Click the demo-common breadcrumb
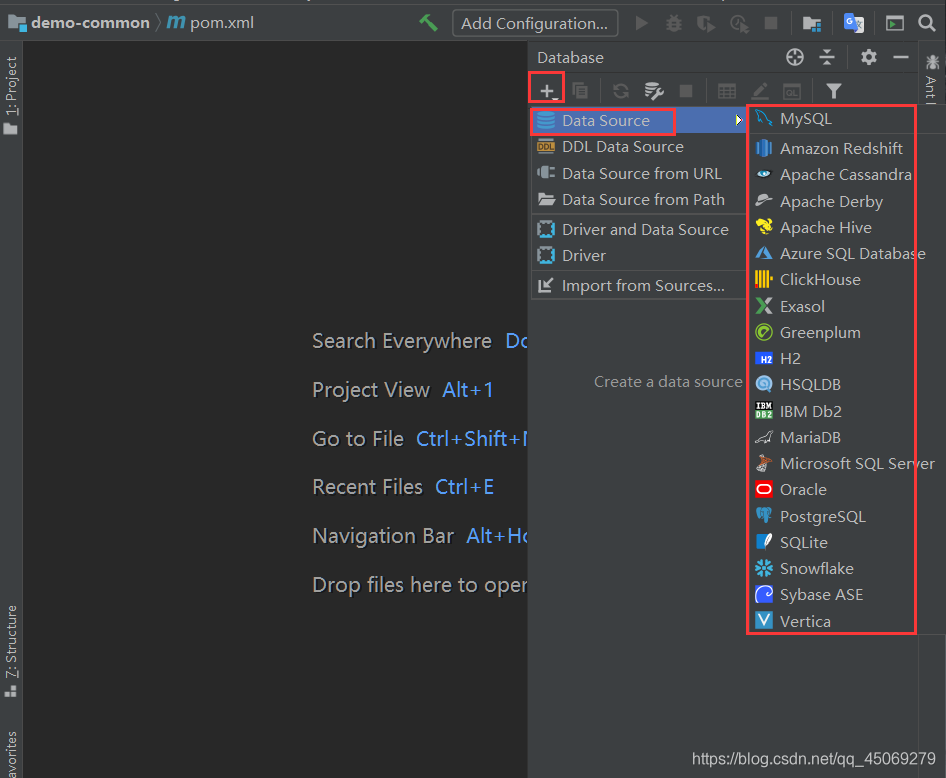This screenshot has width=946, height=778. click(79, 23)
